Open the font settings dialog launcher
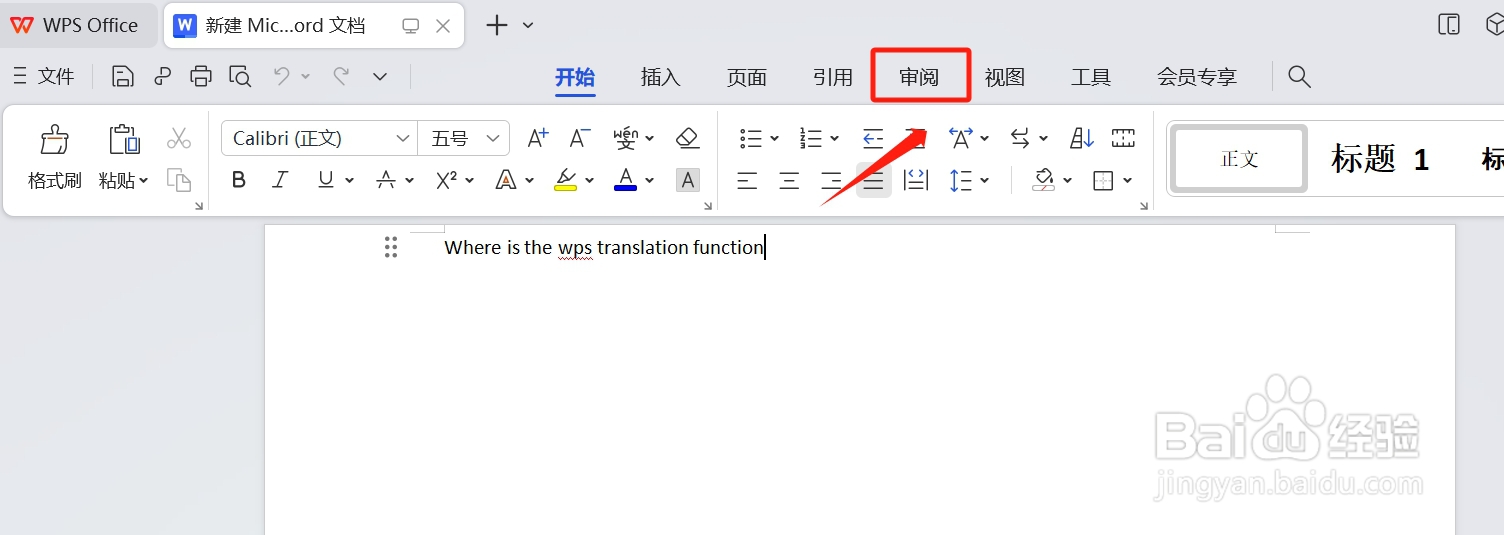This screenshot has height=535, width=1504. click(x=708, y=206)
